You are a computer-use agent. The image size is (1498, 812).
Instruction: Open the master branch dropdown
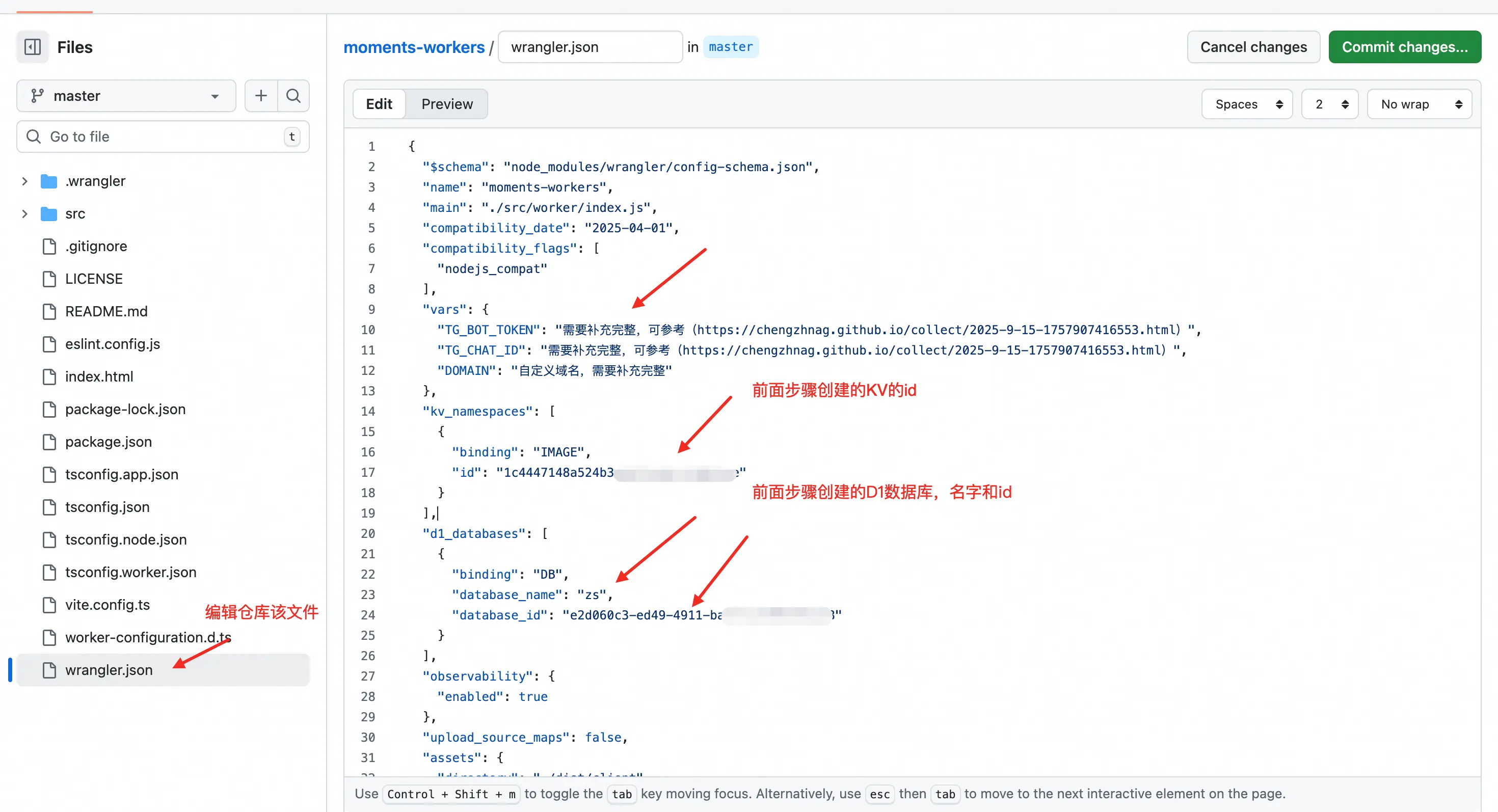126,95
